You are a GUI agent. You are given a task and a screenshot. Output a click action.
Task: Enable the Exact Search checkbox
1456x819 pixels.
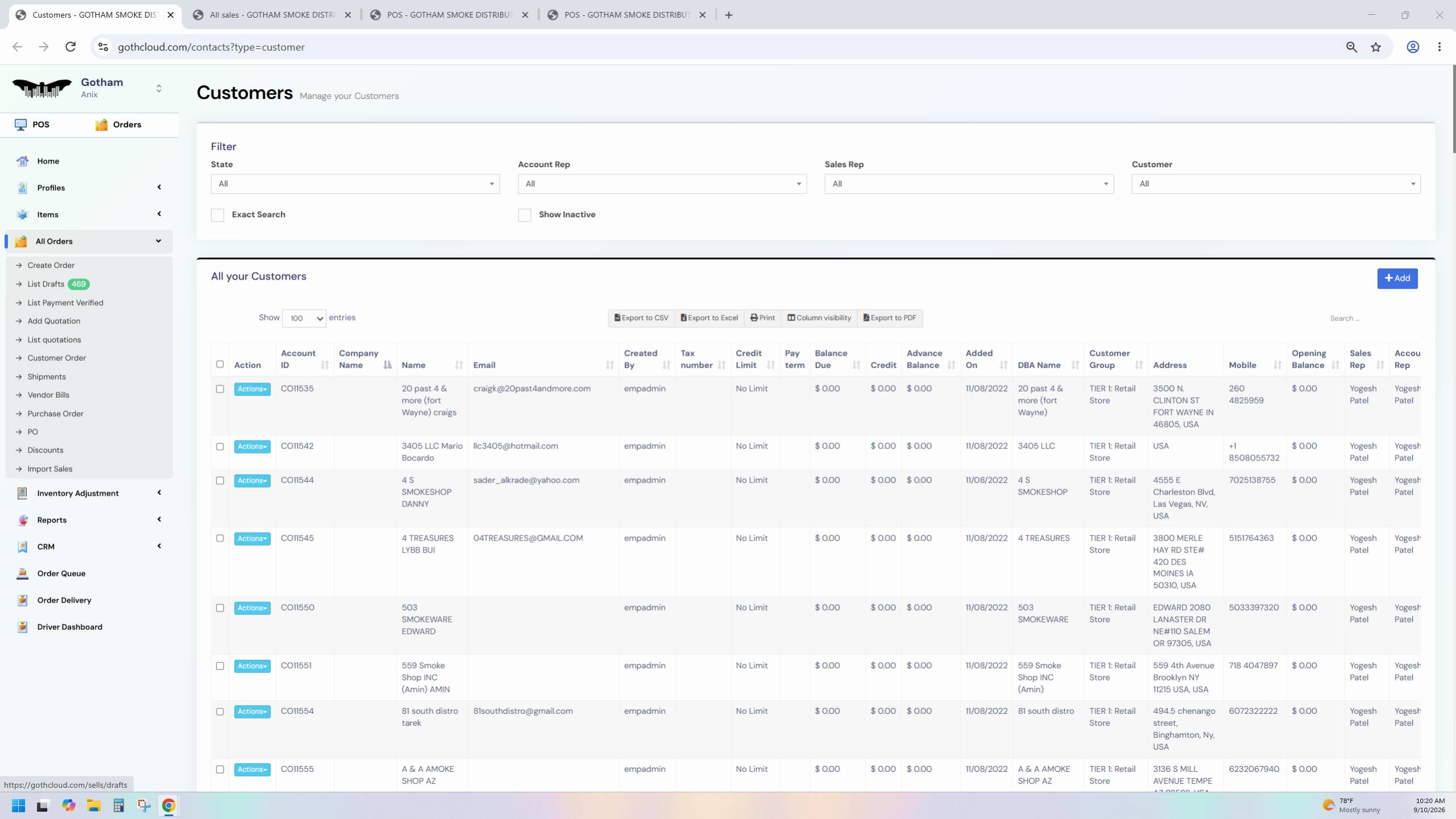point(217,215)
